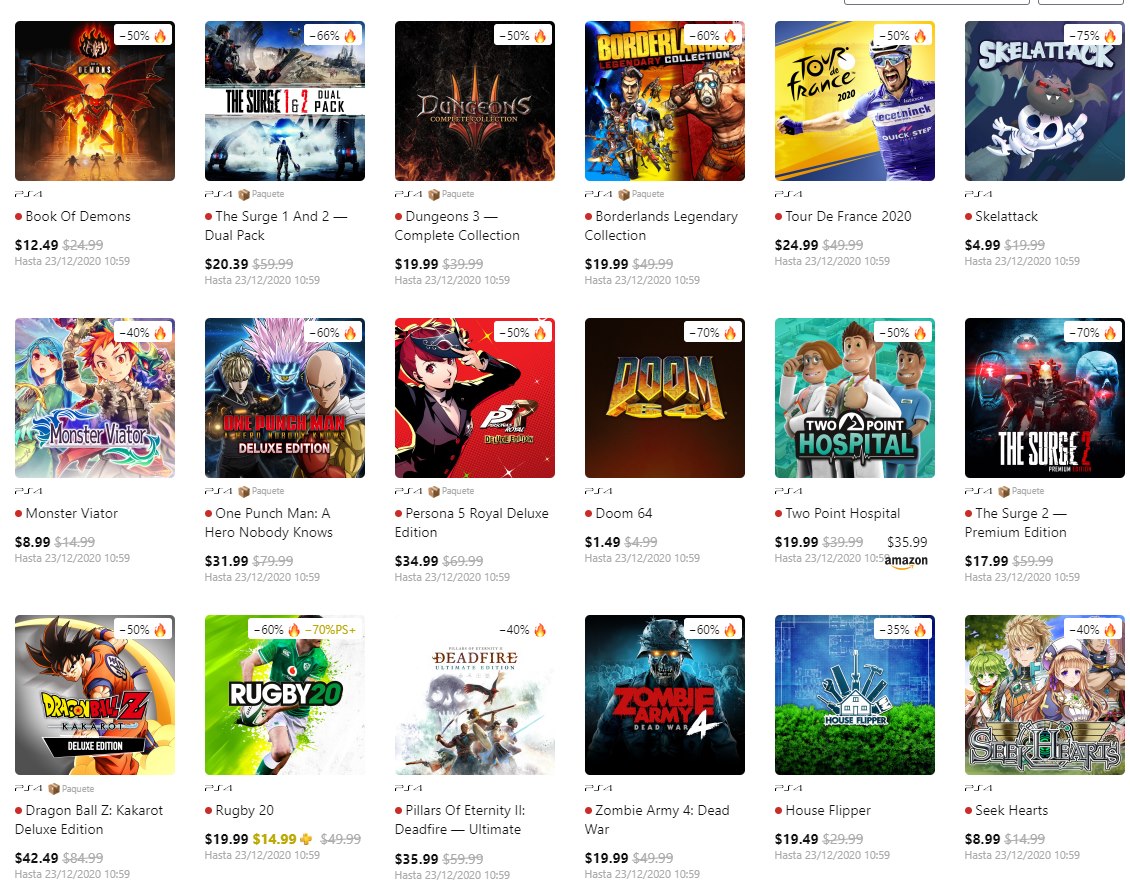This screenshot has width=1130, height=895.
Task: Open the Monster Viator cover art
Action: (x=94, y=398)
